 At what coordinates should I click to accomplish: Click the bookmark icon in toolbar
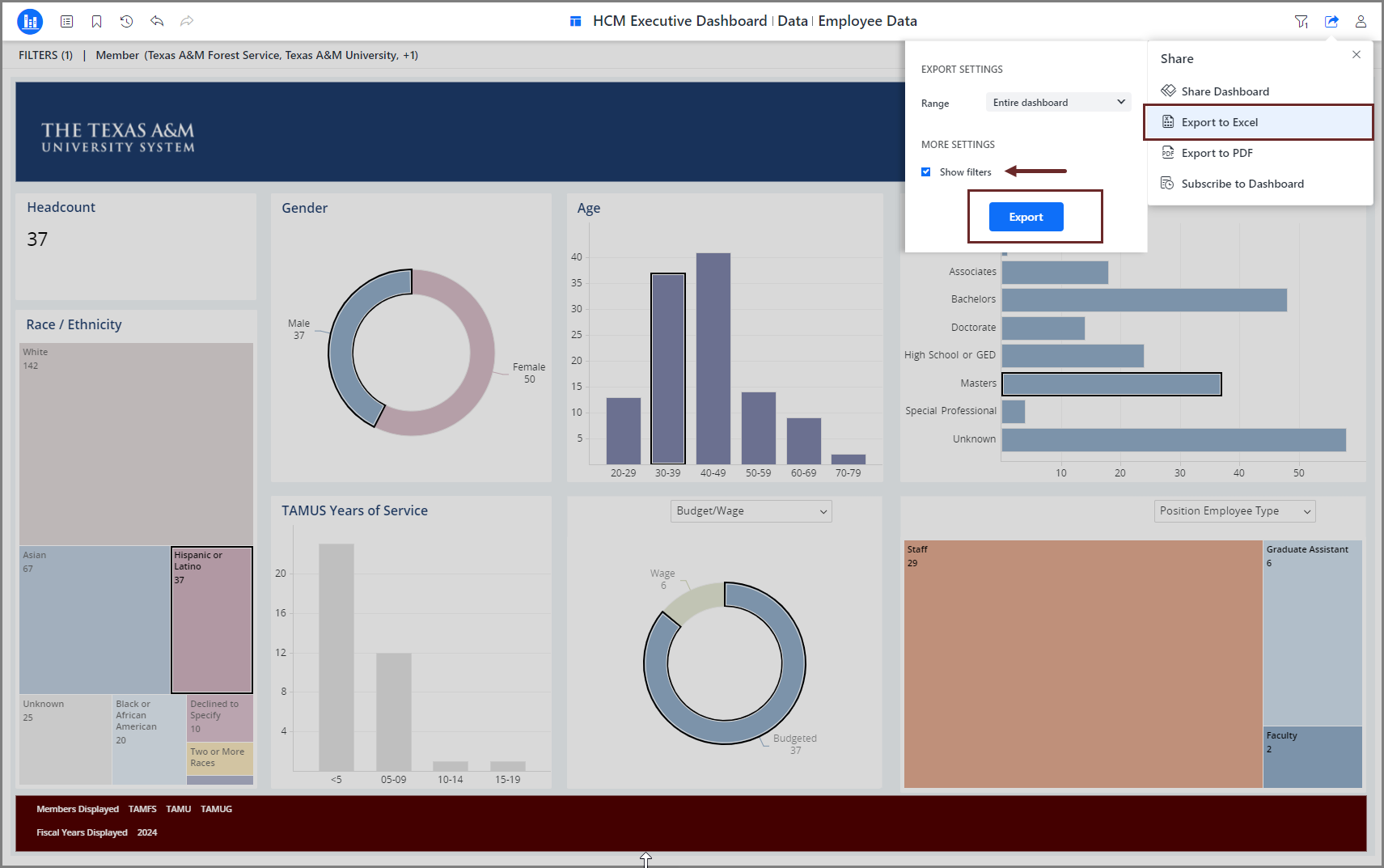97,22
